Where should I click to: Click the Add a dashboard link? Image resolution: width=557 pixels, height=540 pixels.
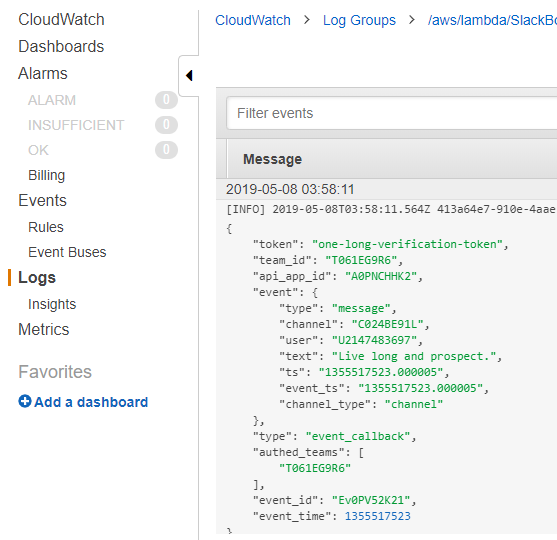91,402
